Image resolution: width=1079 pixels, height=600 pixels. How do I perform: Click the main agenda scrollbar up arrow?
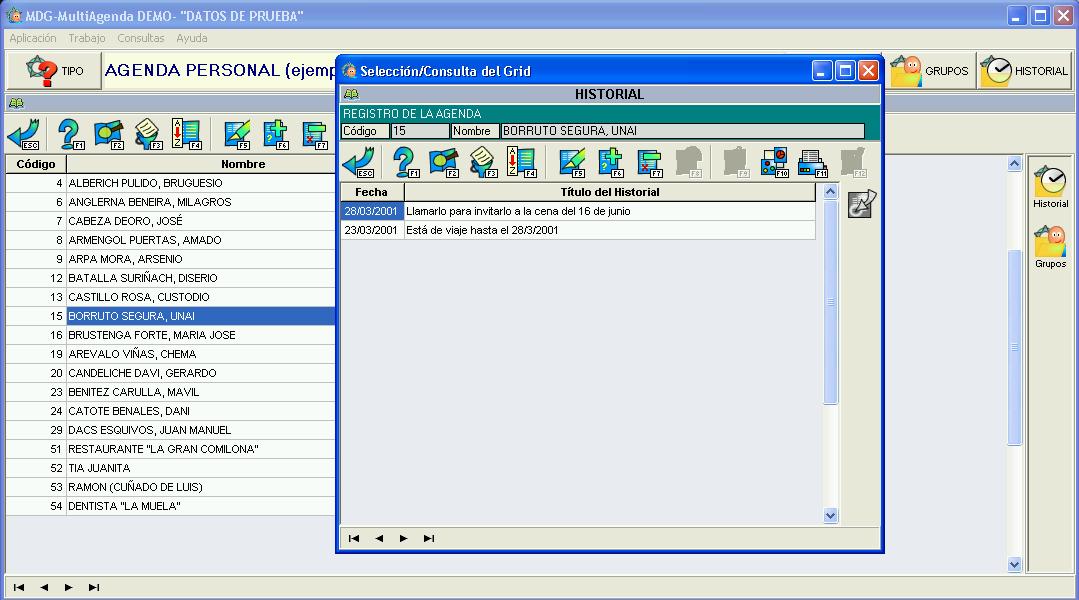(1014, 164)
